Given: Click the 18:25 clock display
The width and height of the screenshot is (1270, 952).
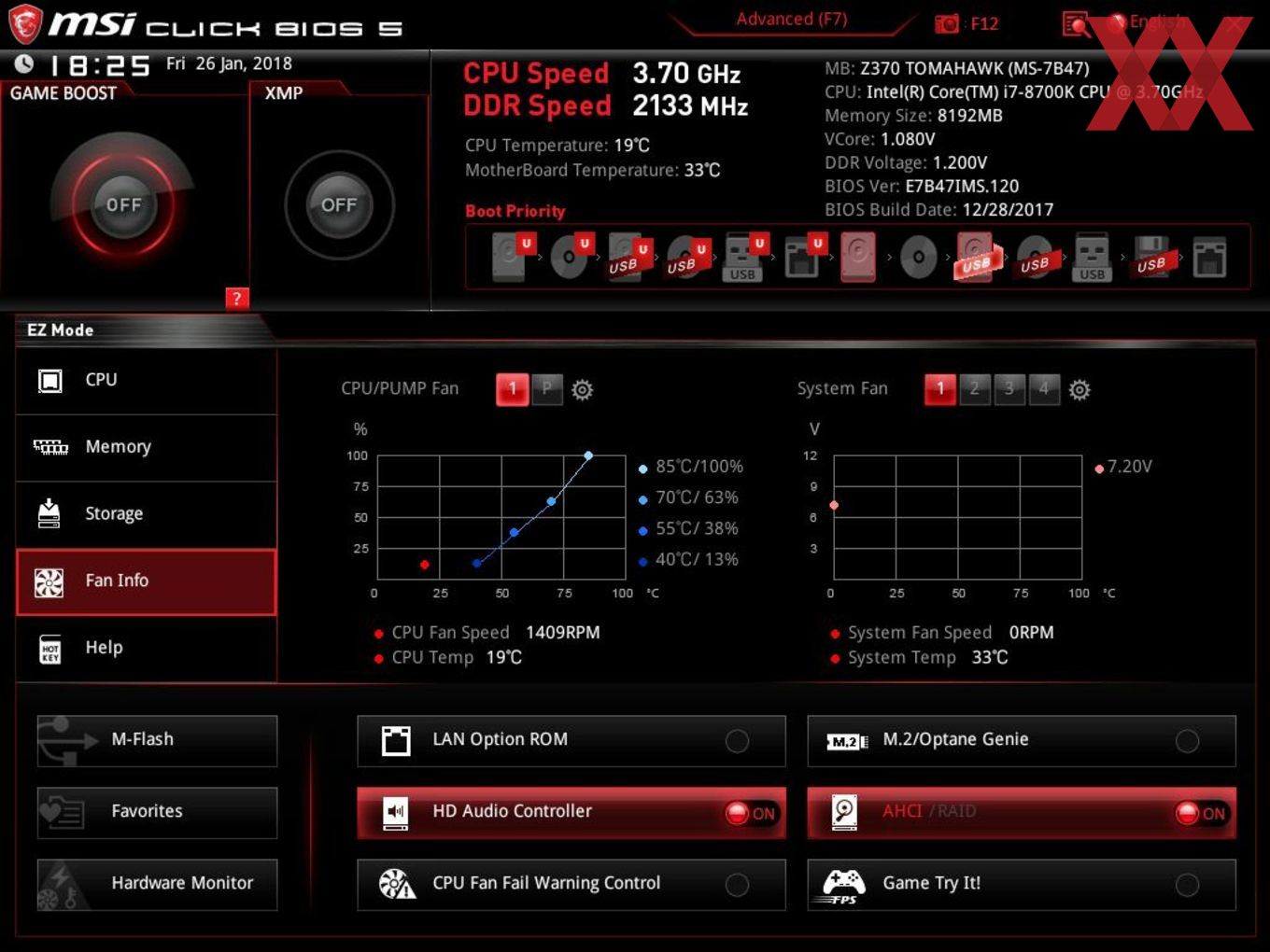Looking at the screenshot, I should [99, 65].
